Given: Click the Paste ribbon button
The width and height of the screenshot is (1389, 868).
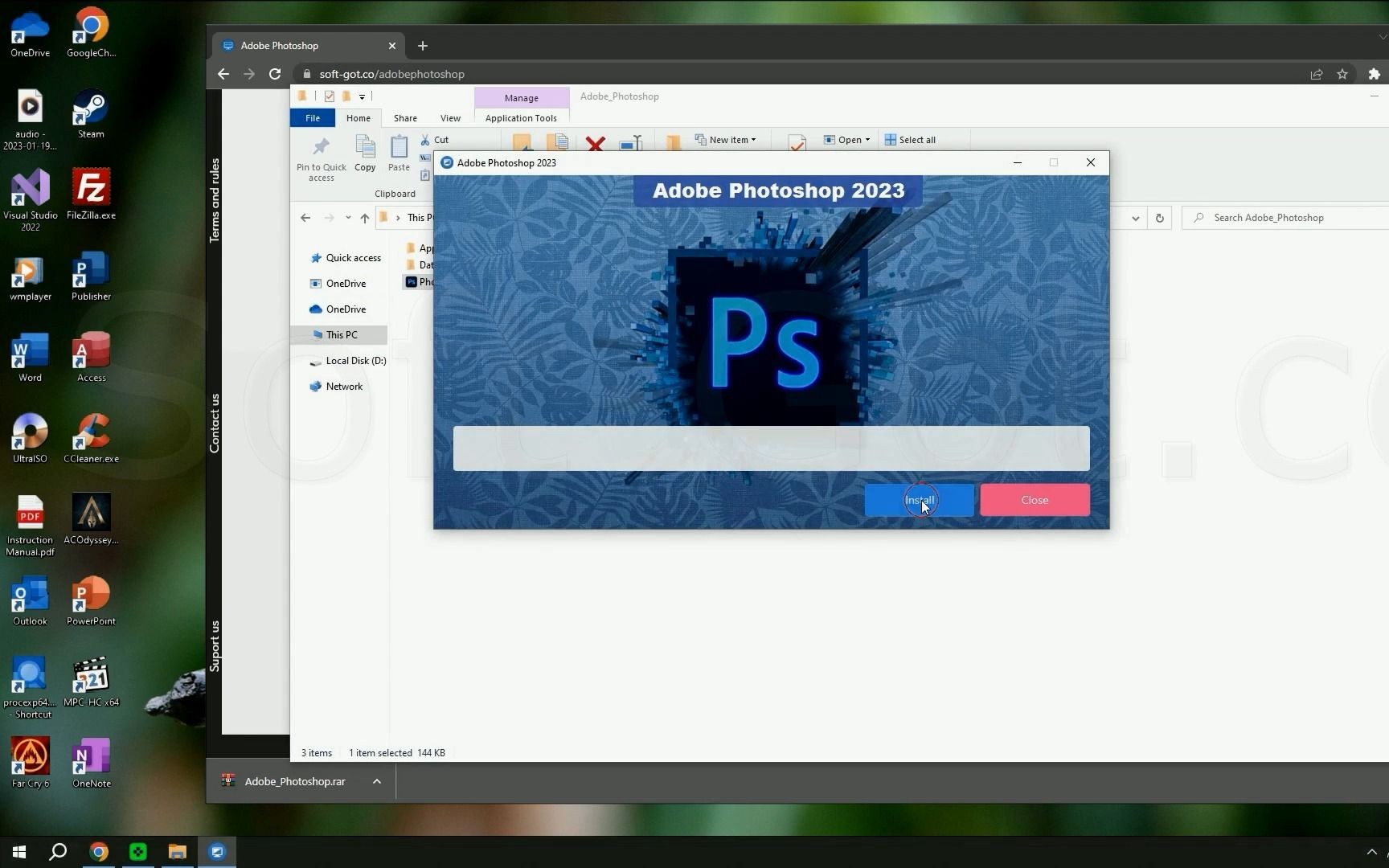Looking at the screenshot, I should point(399,154).
